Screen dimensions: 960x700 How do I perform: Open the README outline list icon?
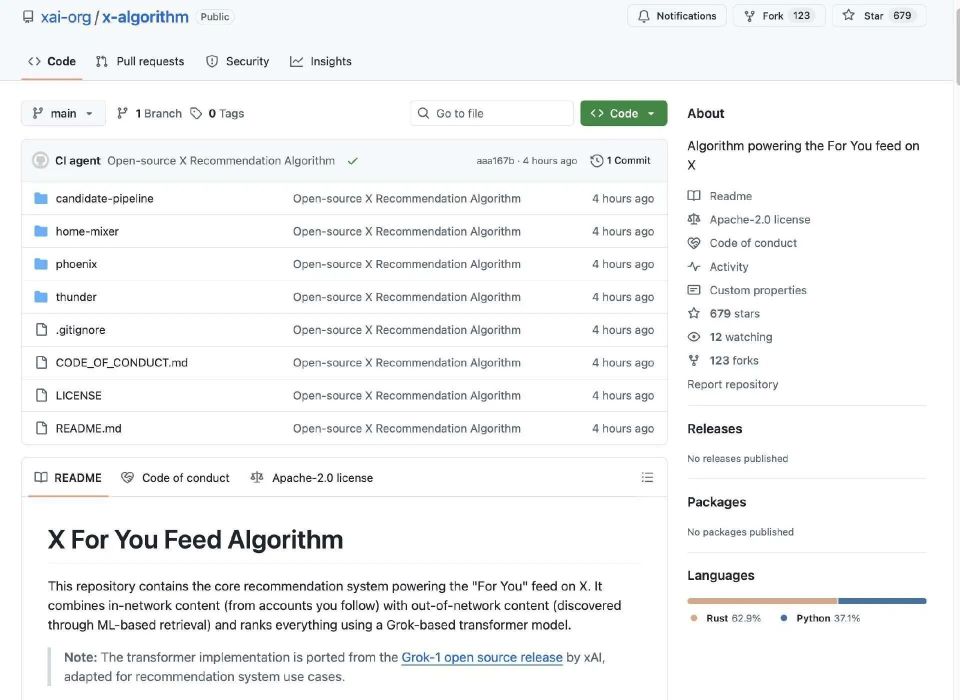[647, 478]
